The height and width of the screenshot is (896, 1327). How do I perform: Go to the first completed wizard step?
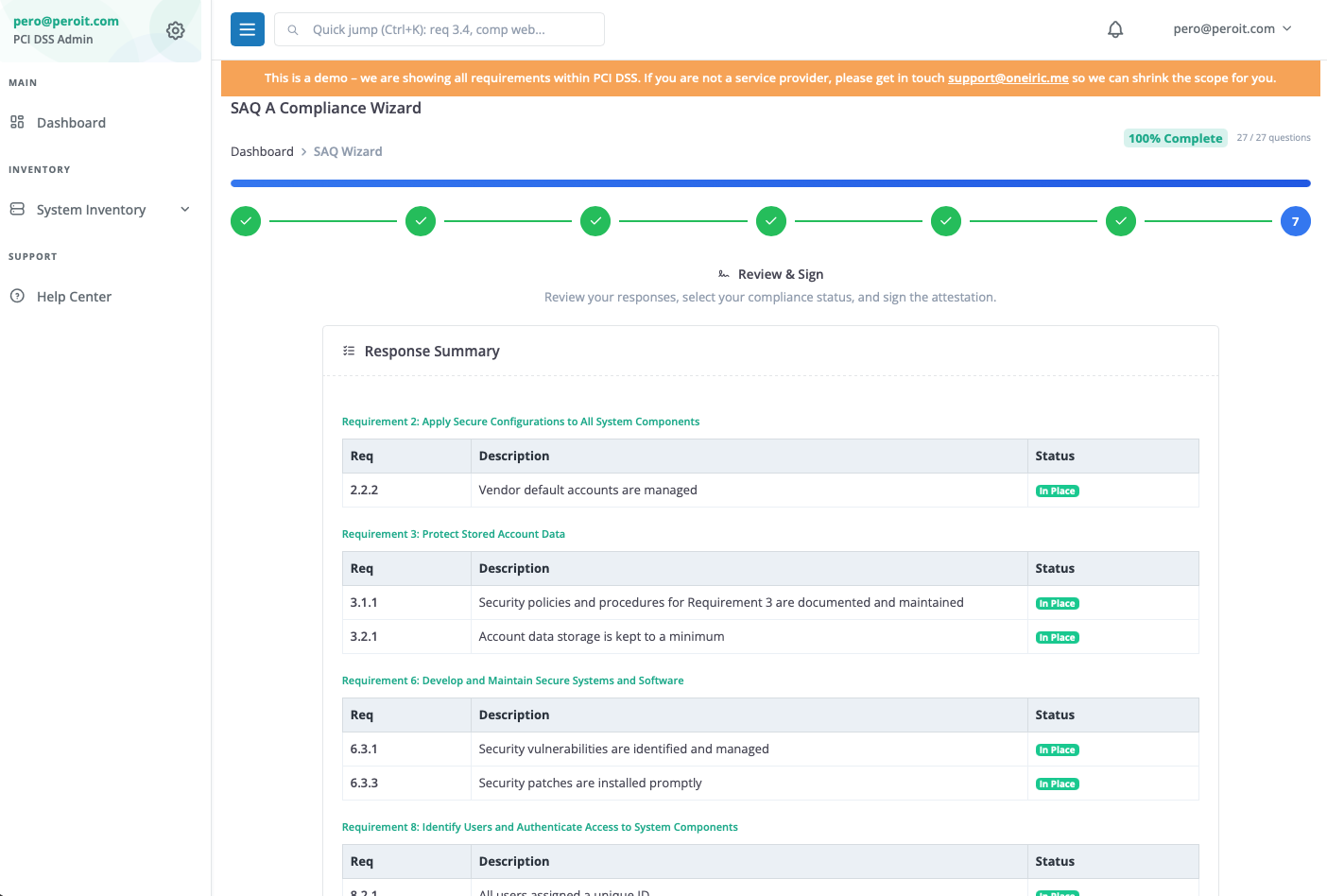[246, 221]
